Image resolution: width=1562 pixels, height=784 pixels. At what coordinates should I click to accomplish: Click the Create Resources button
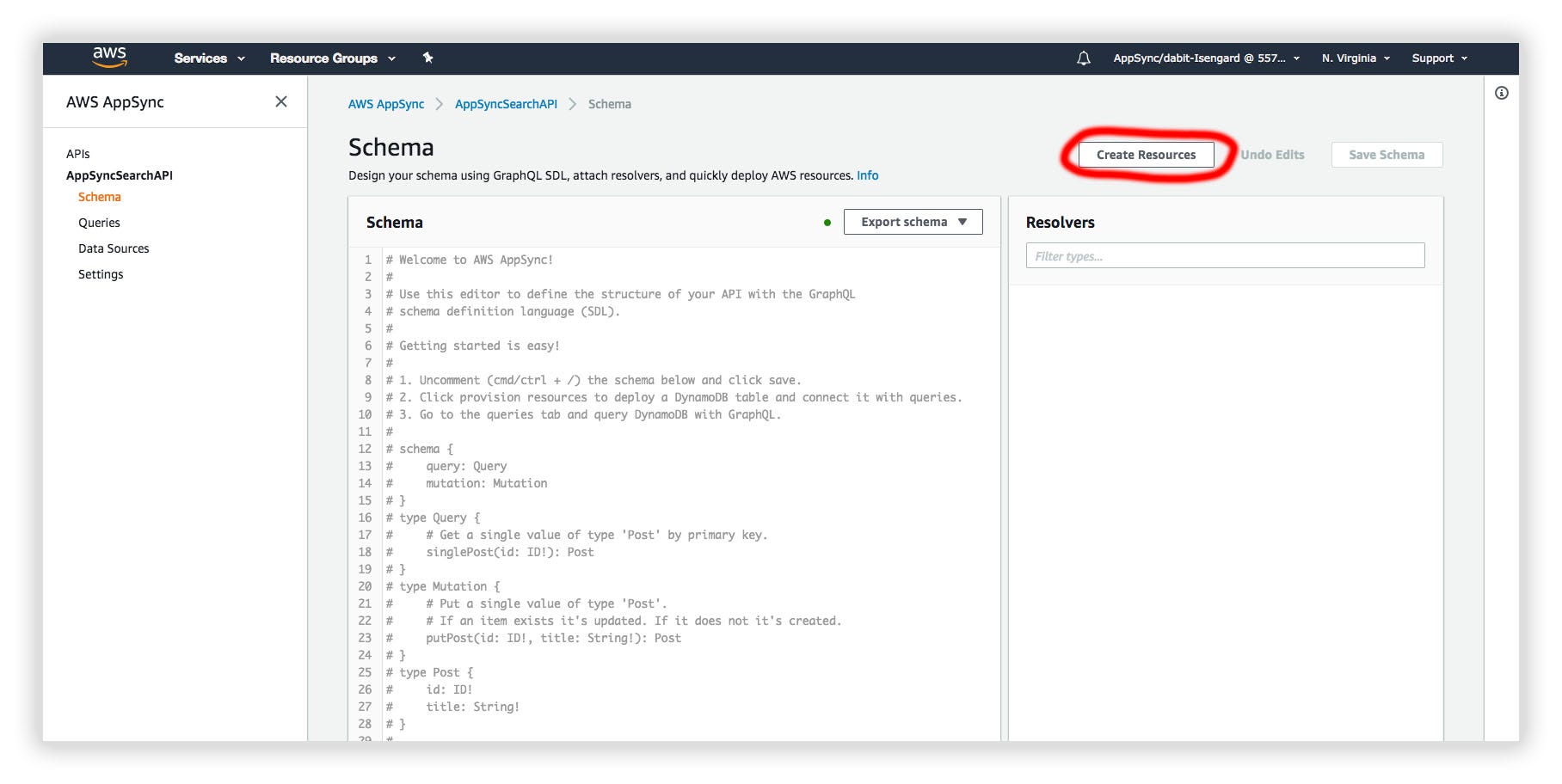click(x=1146, y=155)
